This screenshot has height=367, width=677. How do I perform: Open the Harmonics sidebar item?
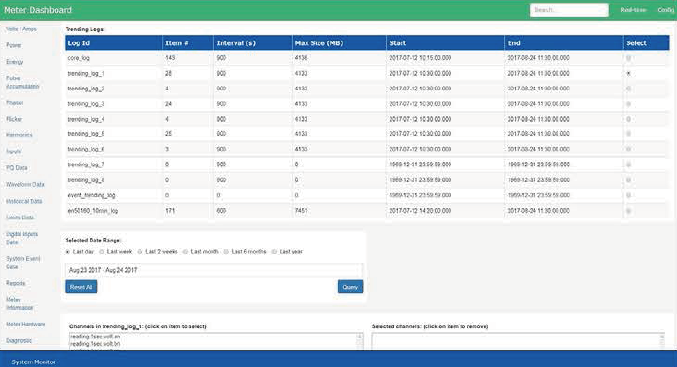point(19,135)
